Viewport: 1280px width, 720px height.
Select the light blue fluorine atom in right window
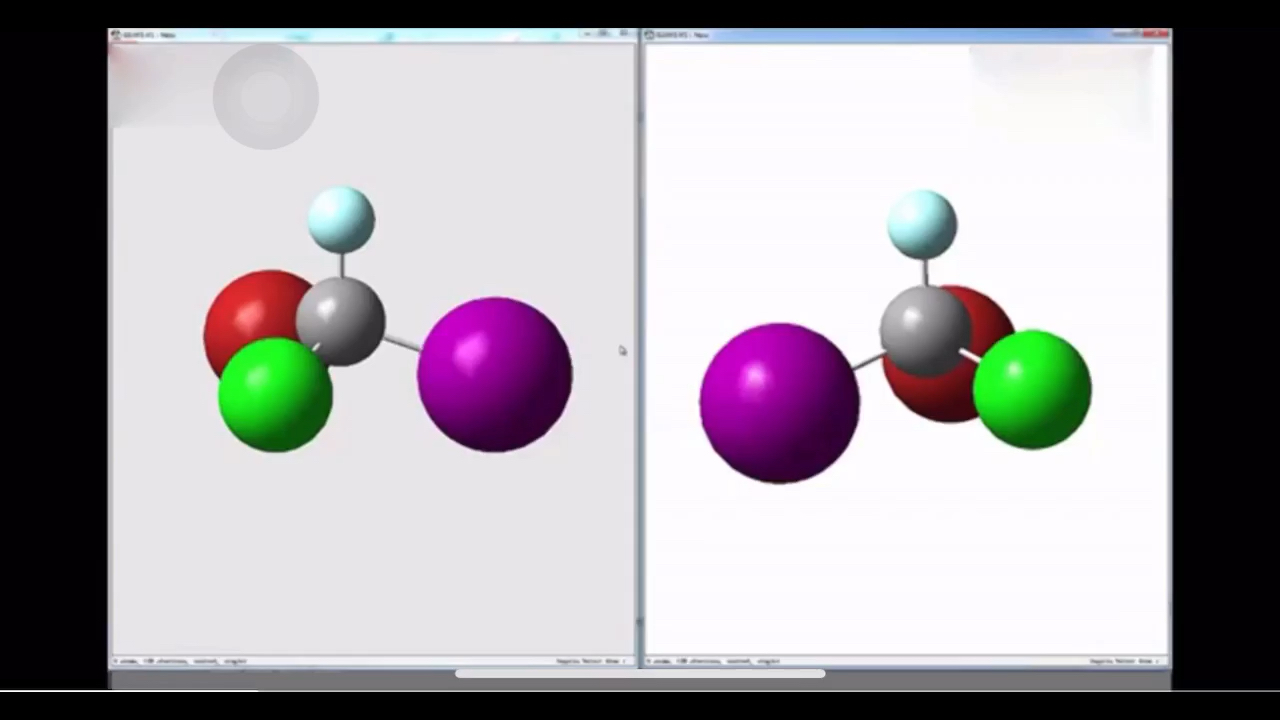(922, 225)
